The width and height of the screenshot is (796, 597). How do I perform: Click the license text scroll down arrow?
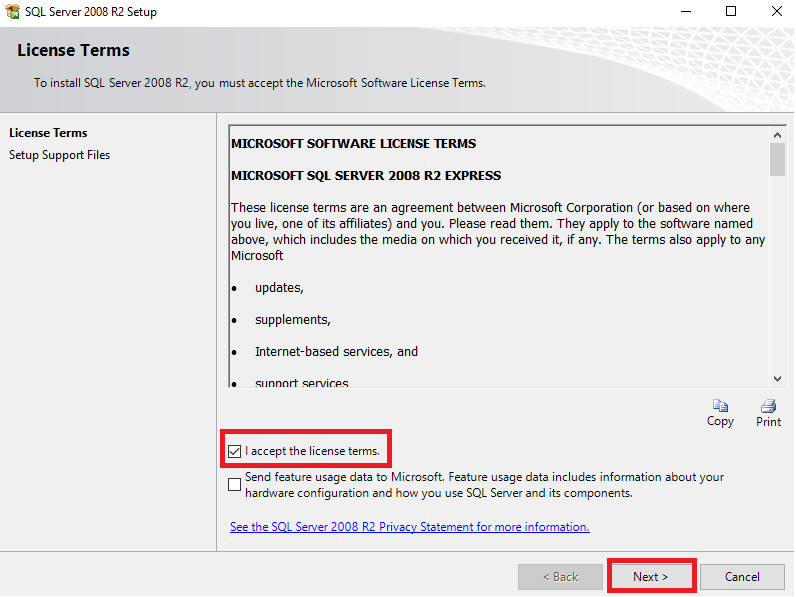pyautogui.click(x=777, y=379)
